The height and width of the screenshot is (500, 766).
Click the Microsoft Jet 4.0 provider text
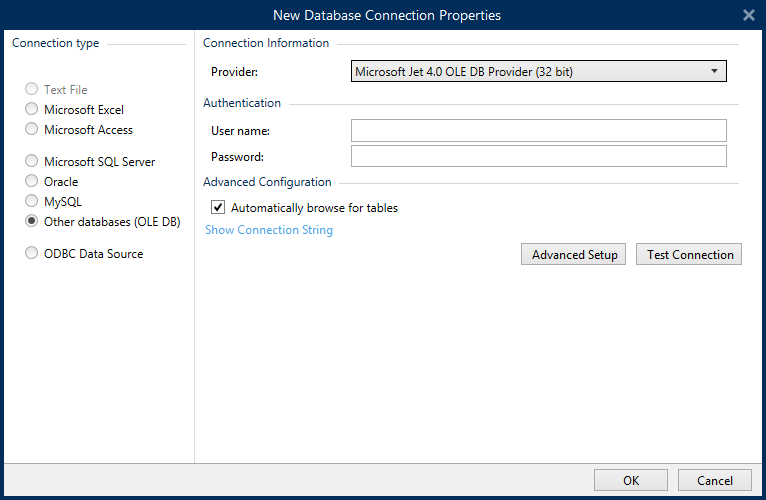click(464, 72)
